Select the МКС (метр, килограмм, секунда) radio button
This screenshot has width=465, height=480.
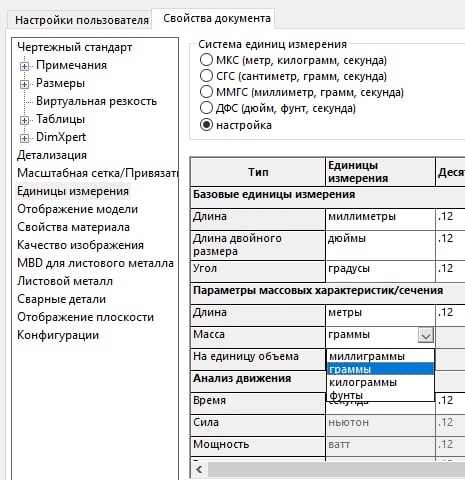206,60
